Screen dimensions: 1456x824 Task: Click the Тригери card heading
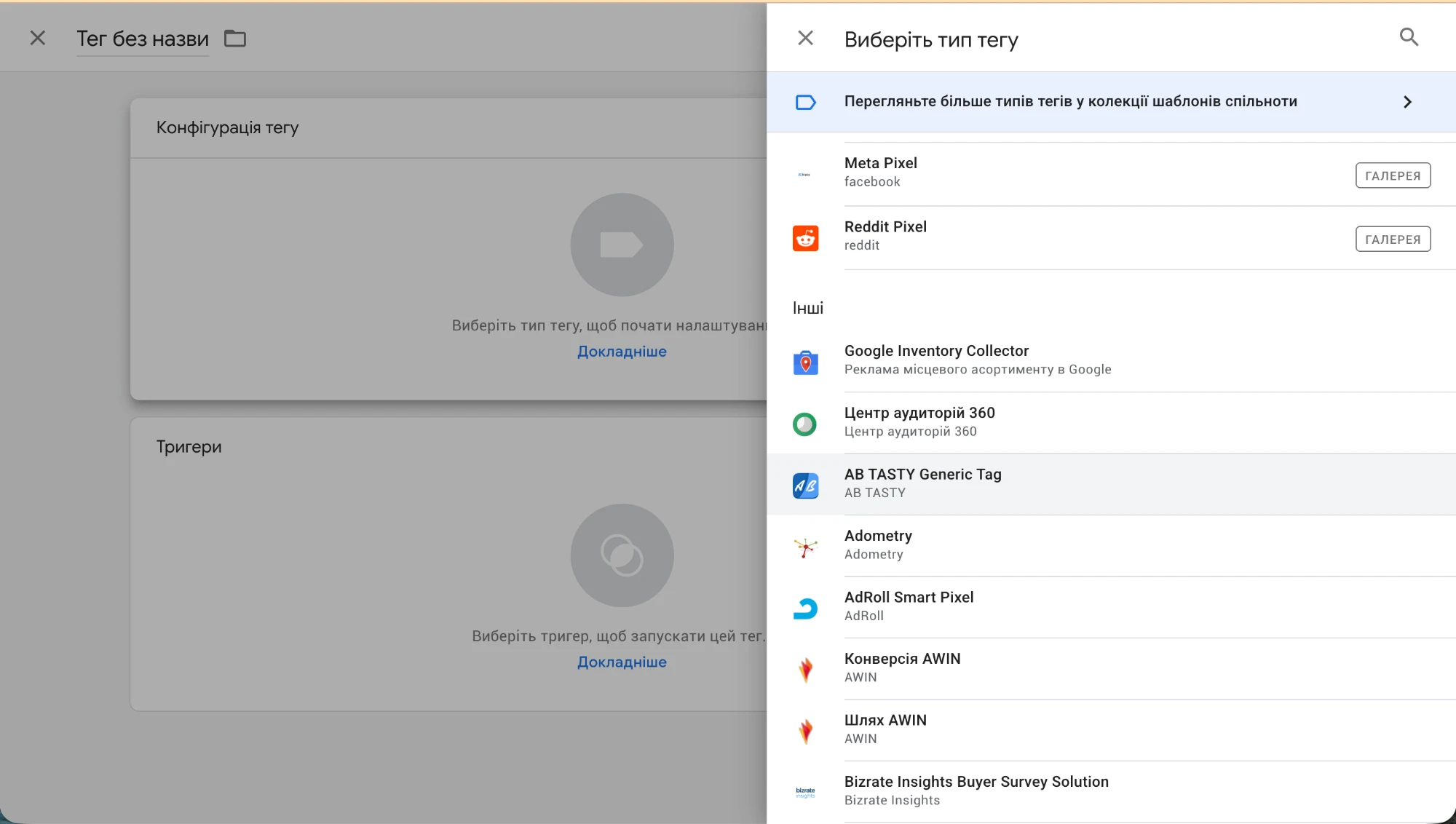[189, 447]
